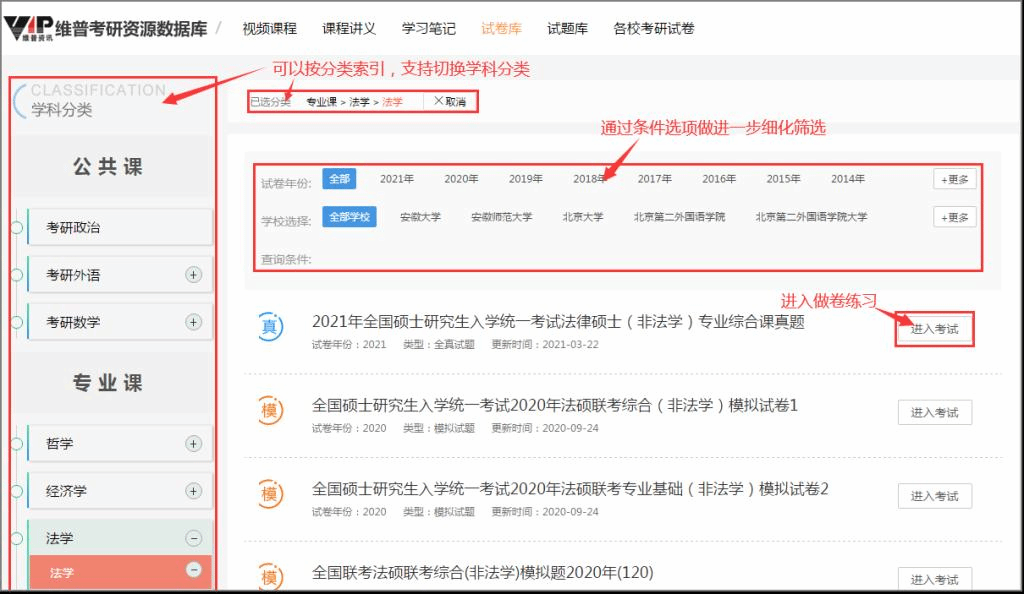Image resolution: width=1024 pixels, height=594 pixels.
Task: Show more schools with +更多 button
Action: pos(954,217)
